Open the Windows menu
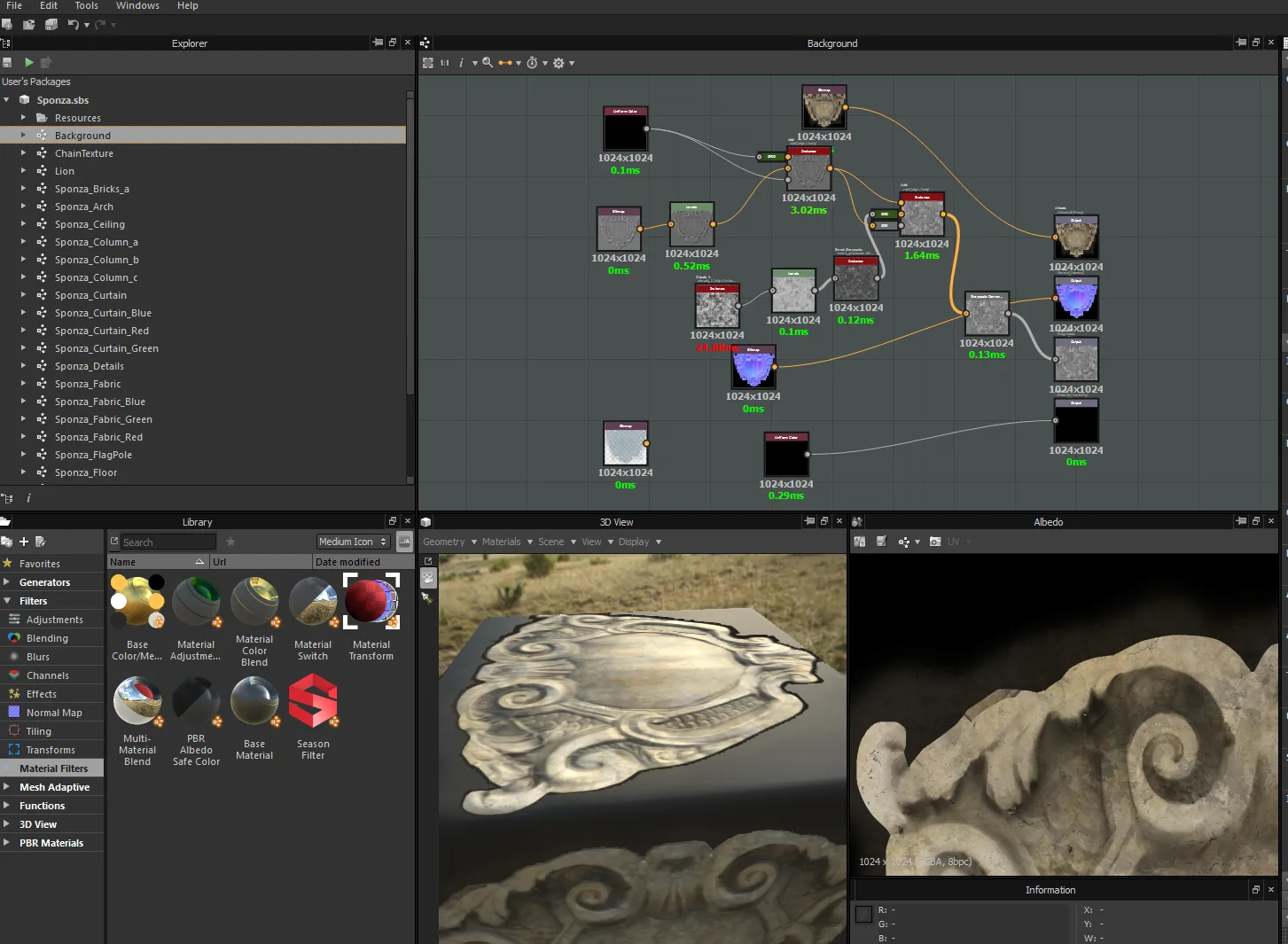 pos(137,5)
